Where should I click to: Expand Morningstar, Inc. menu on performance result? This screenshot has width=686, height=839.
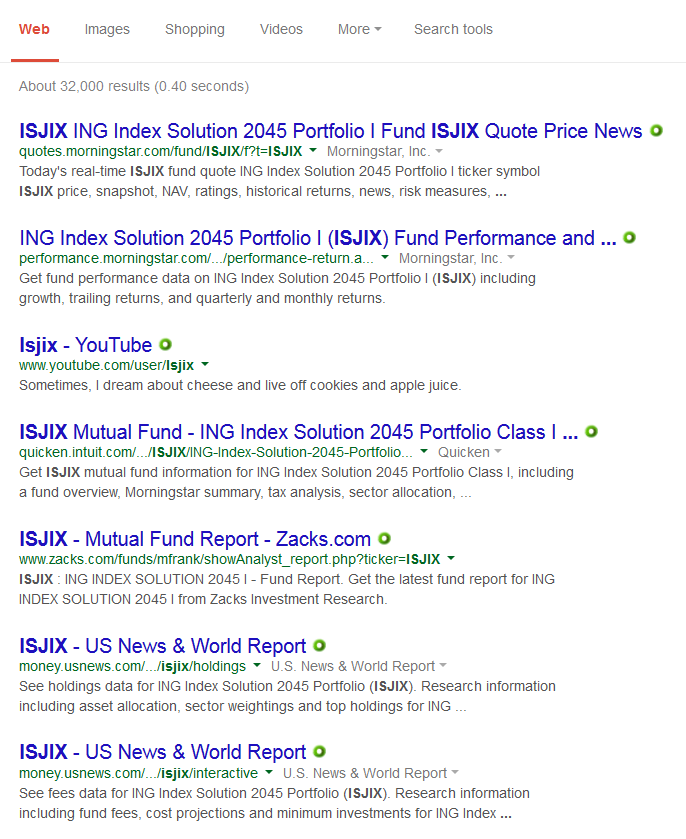coord(511,258)
